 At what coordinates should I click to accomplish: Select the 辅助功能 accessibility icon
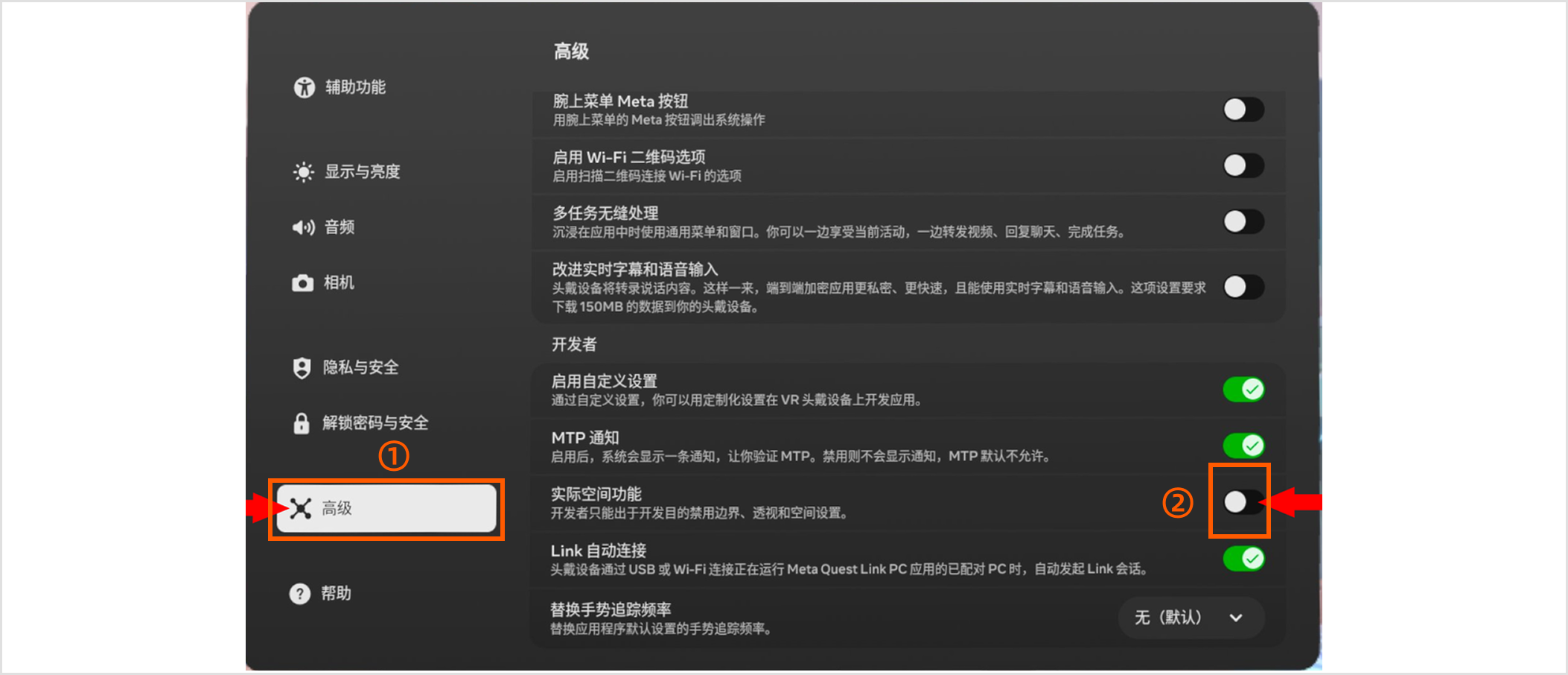click(305, 86)
